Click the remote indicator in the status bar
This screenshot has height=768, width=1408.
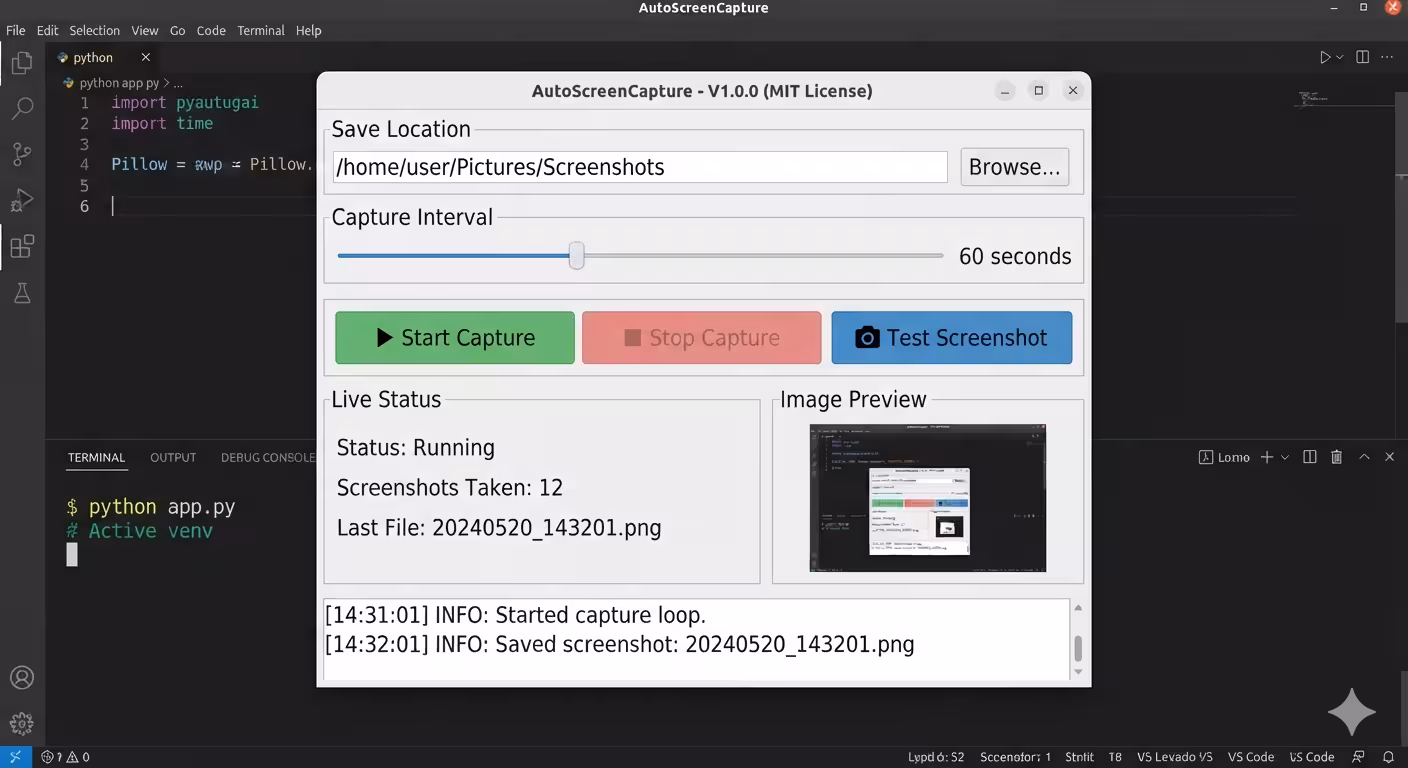coord(15,757)
